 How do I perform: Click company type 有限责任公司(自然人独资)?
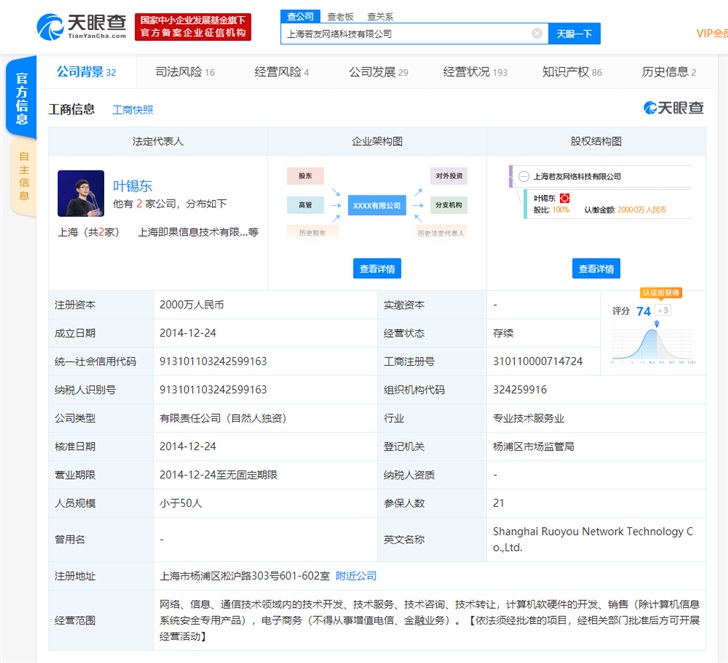(223, 418)
